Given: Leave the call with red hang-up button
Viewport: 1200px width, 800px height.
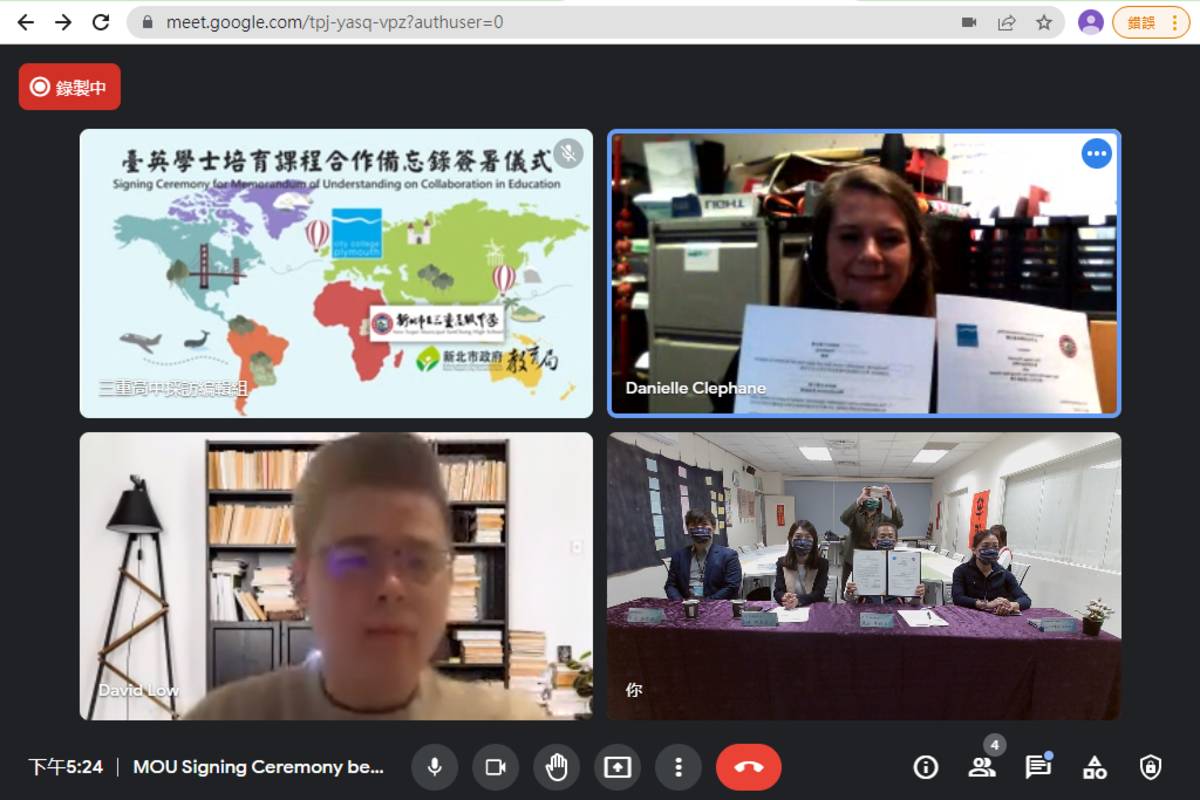Looking at the screenshot, I should point(749,767).
